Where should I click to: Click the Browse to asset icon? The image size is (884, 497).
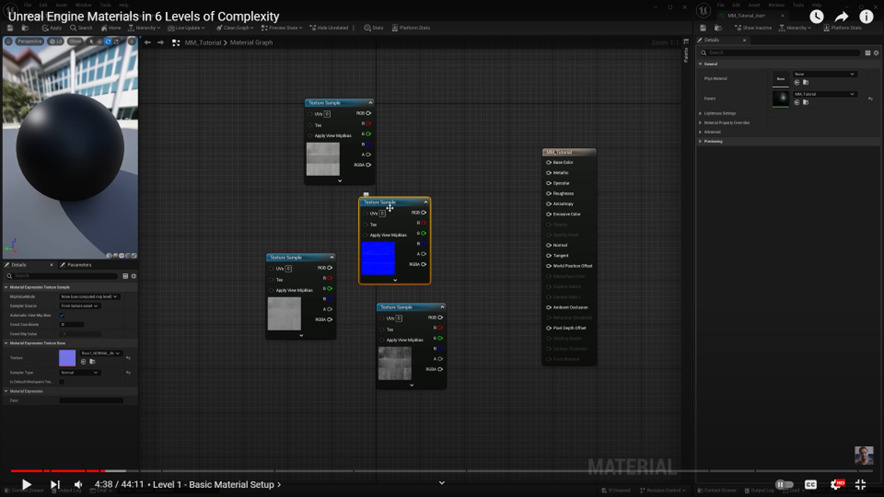click(x=25, y=28)
